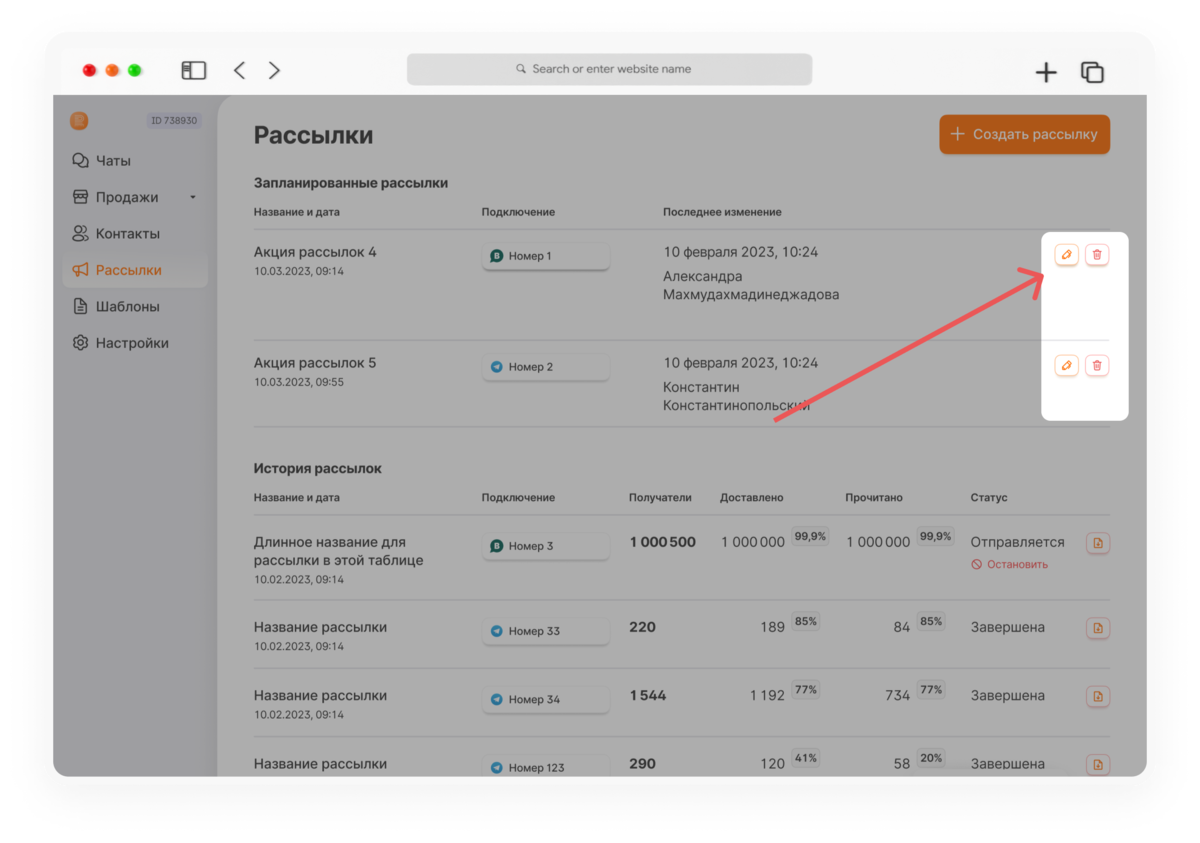Image resolution: width=1200 pixels, height=843 pixels.
Task: Click the Статус column header
Action: (x=989, y=497)
